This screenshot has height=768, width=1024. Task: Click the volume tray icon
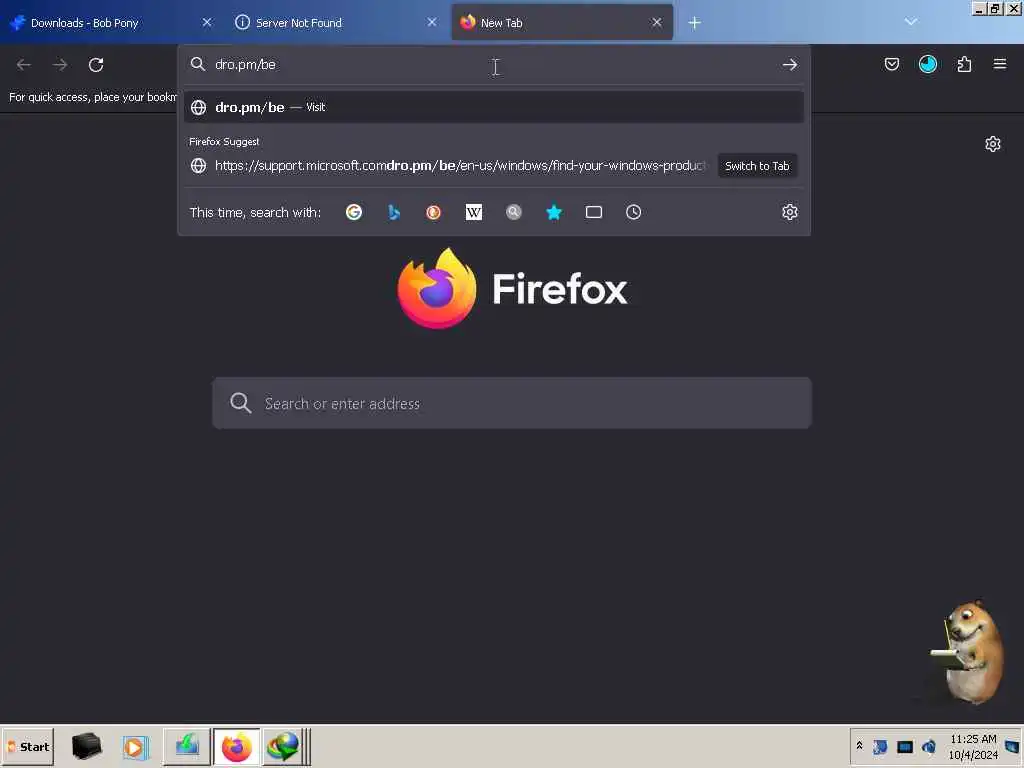928,746
